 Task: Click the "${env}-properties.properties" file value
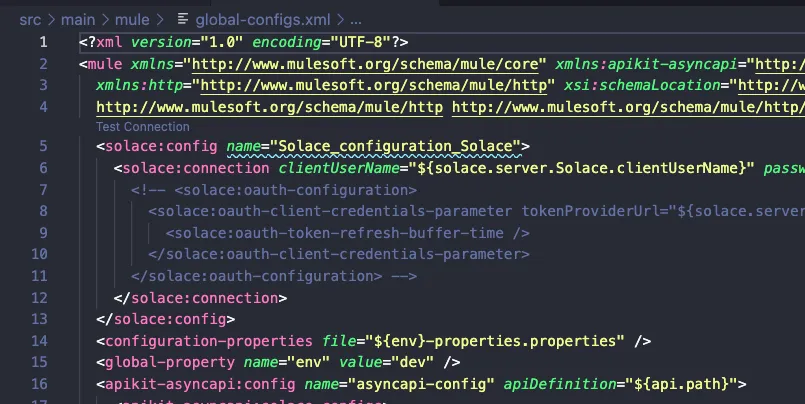pyautogui.click(x=494, y=341)
